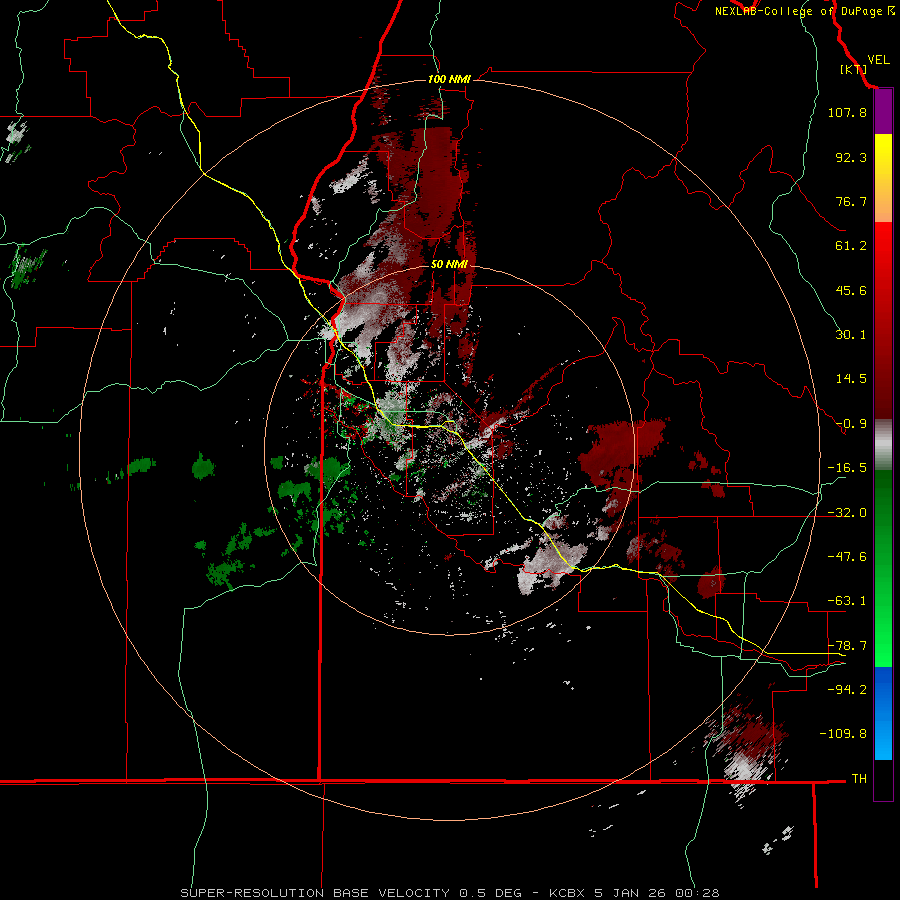
Task: Click the NEXLAB-College of DuPage label
Action: coord(798,11)
